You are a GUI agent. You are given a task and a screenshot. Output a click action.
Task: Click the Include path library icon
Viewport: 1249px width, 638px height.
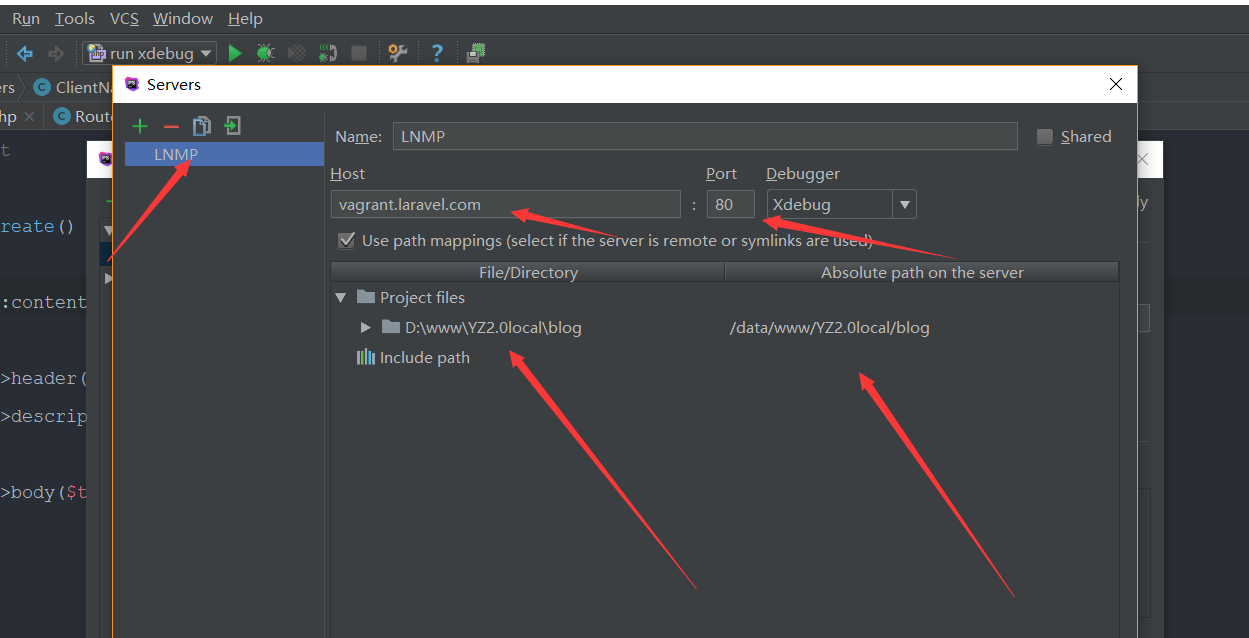366,357
